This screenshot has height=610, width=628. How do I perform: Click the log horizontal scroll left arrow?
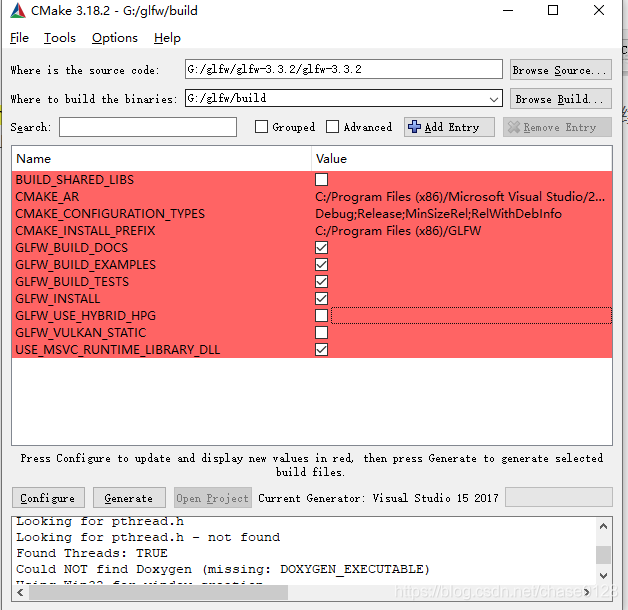[x=20, y=592]
